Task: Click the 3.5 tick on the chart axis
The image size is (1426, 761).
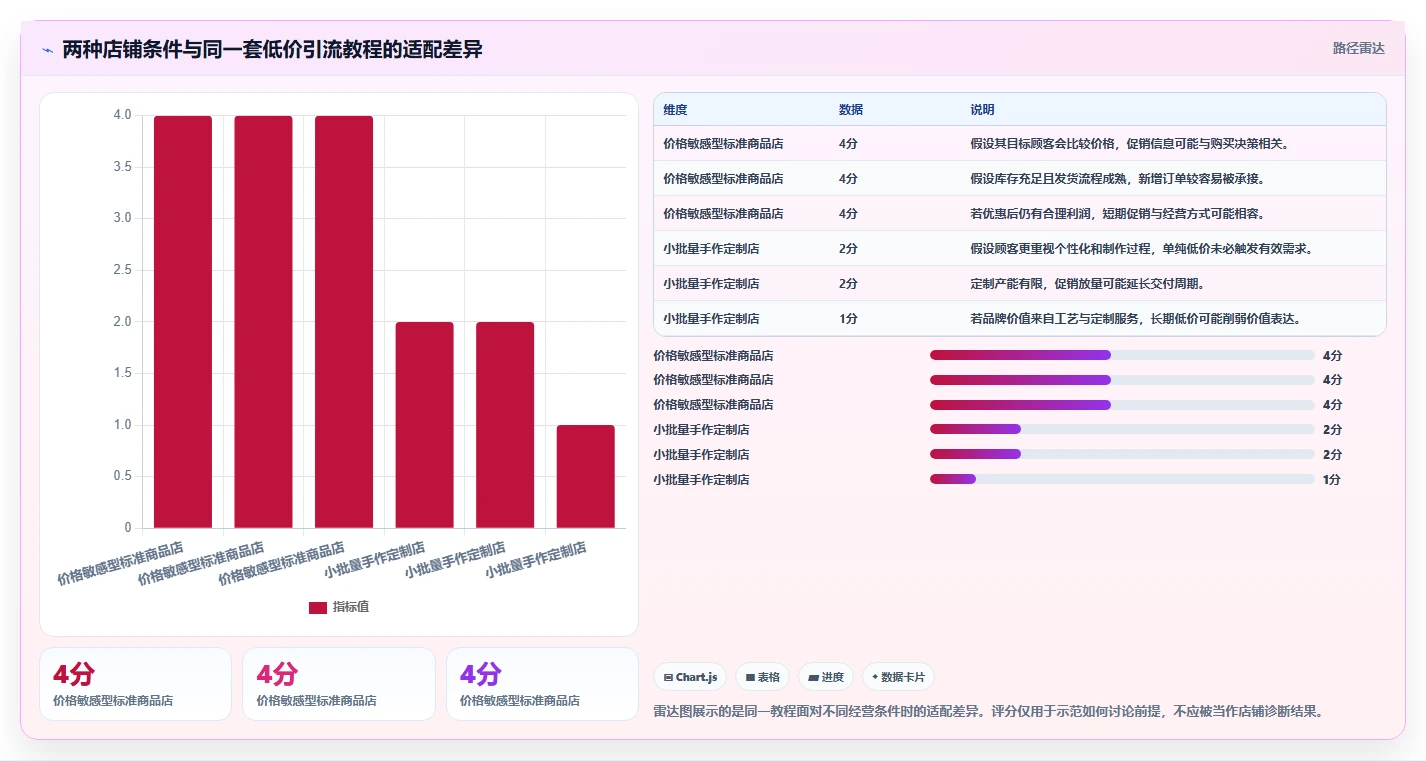Action: (x=122, y=166)
